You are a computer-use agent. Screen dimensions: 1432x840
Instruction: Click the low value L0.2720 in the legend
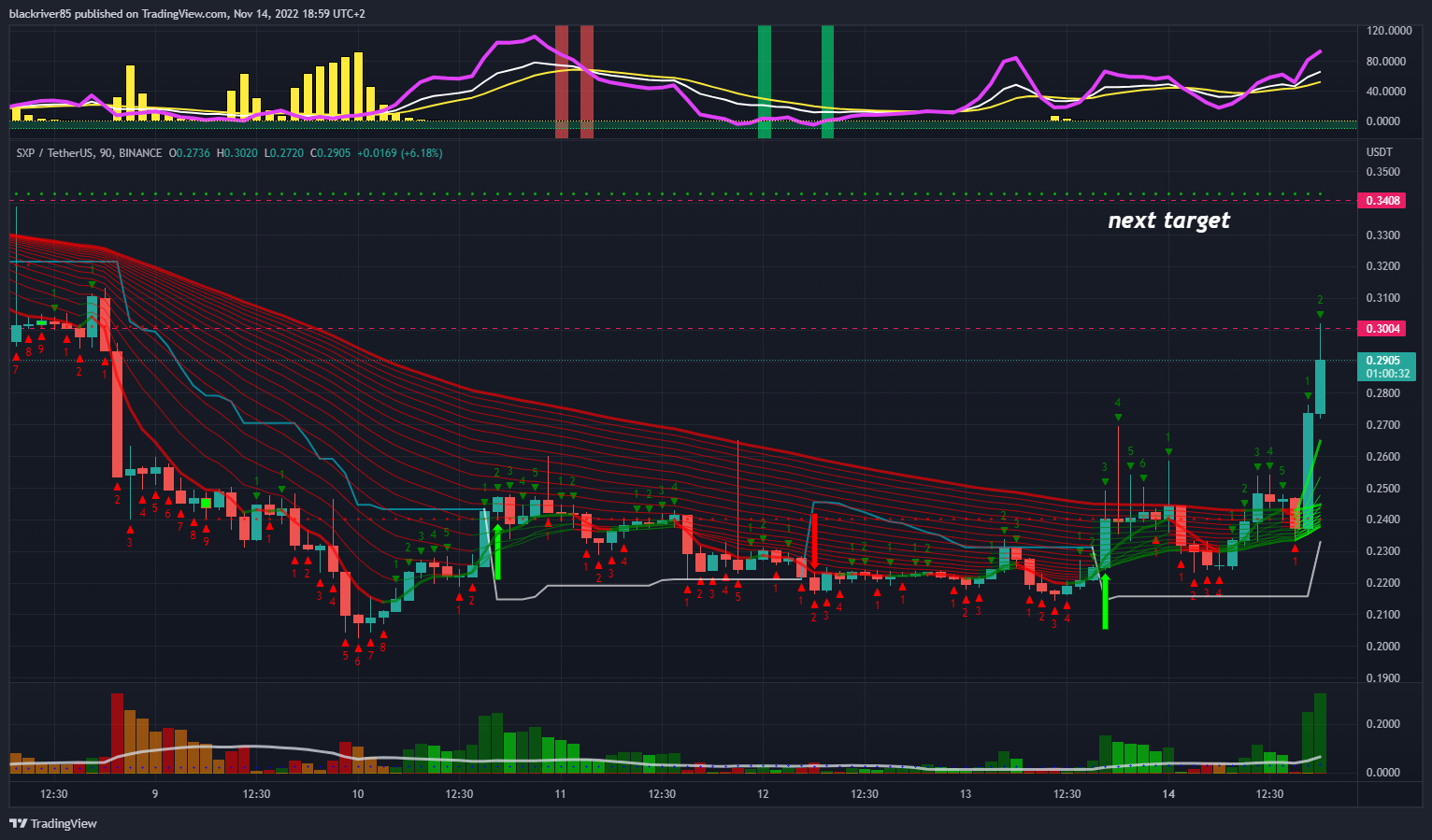pos(284,153)
